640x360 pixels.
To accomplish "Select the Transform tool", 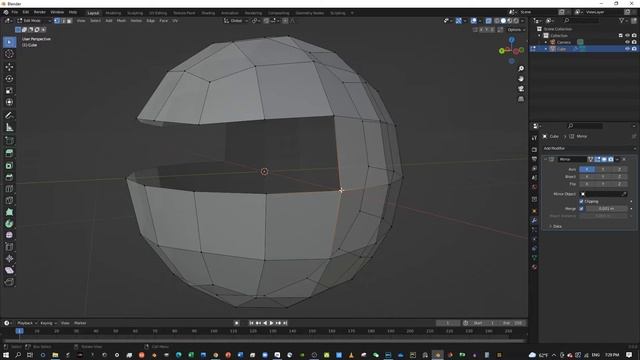I will 9,102.
